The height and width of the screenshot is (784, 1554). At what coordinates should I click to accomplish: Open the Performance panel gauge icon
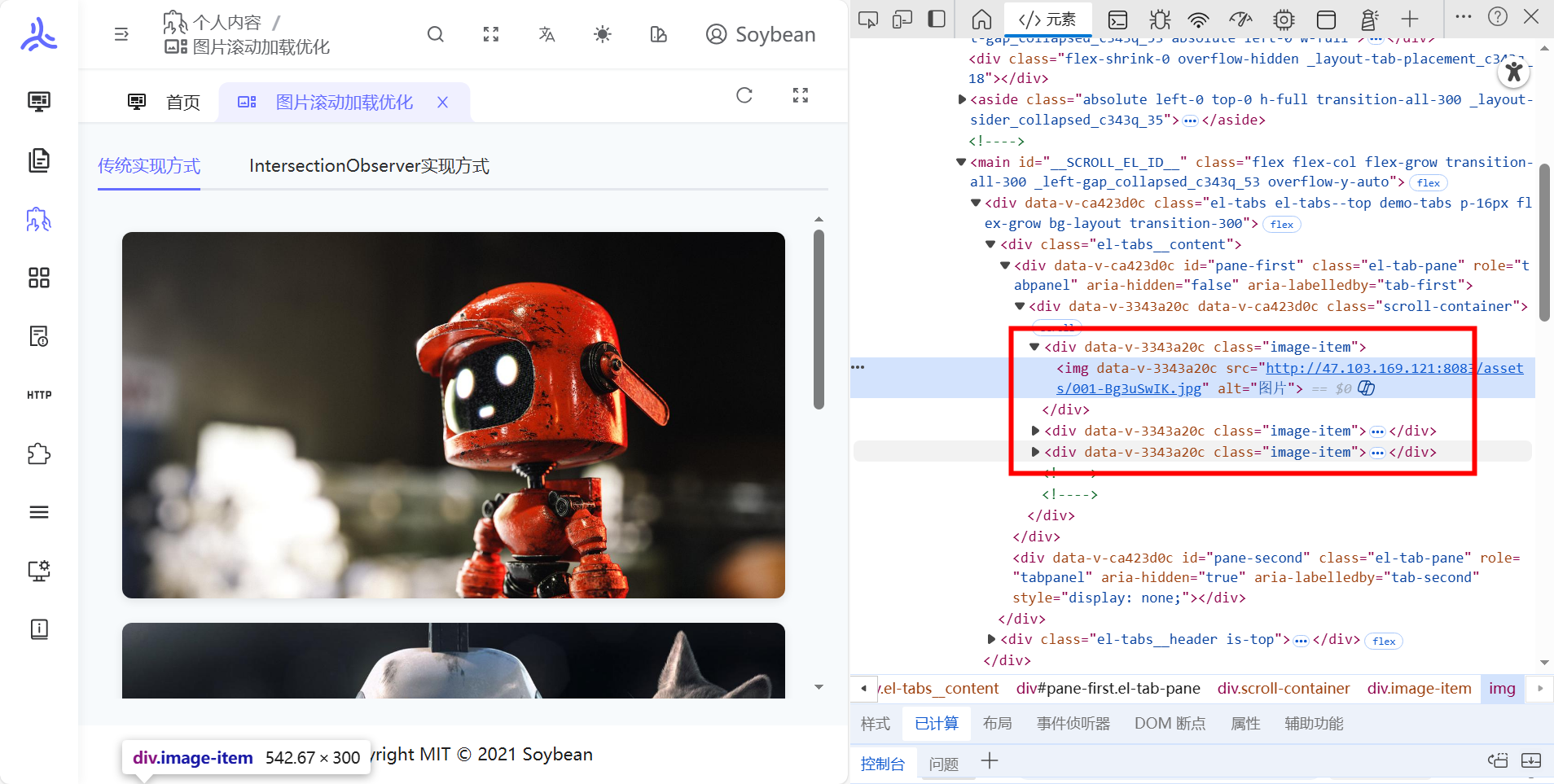(x=1241, y=18)
